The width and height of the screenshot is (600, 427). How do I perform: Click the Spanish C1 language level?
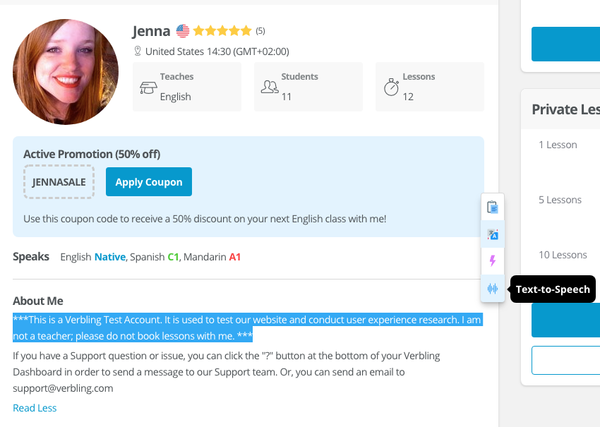(x=154, y=257)
